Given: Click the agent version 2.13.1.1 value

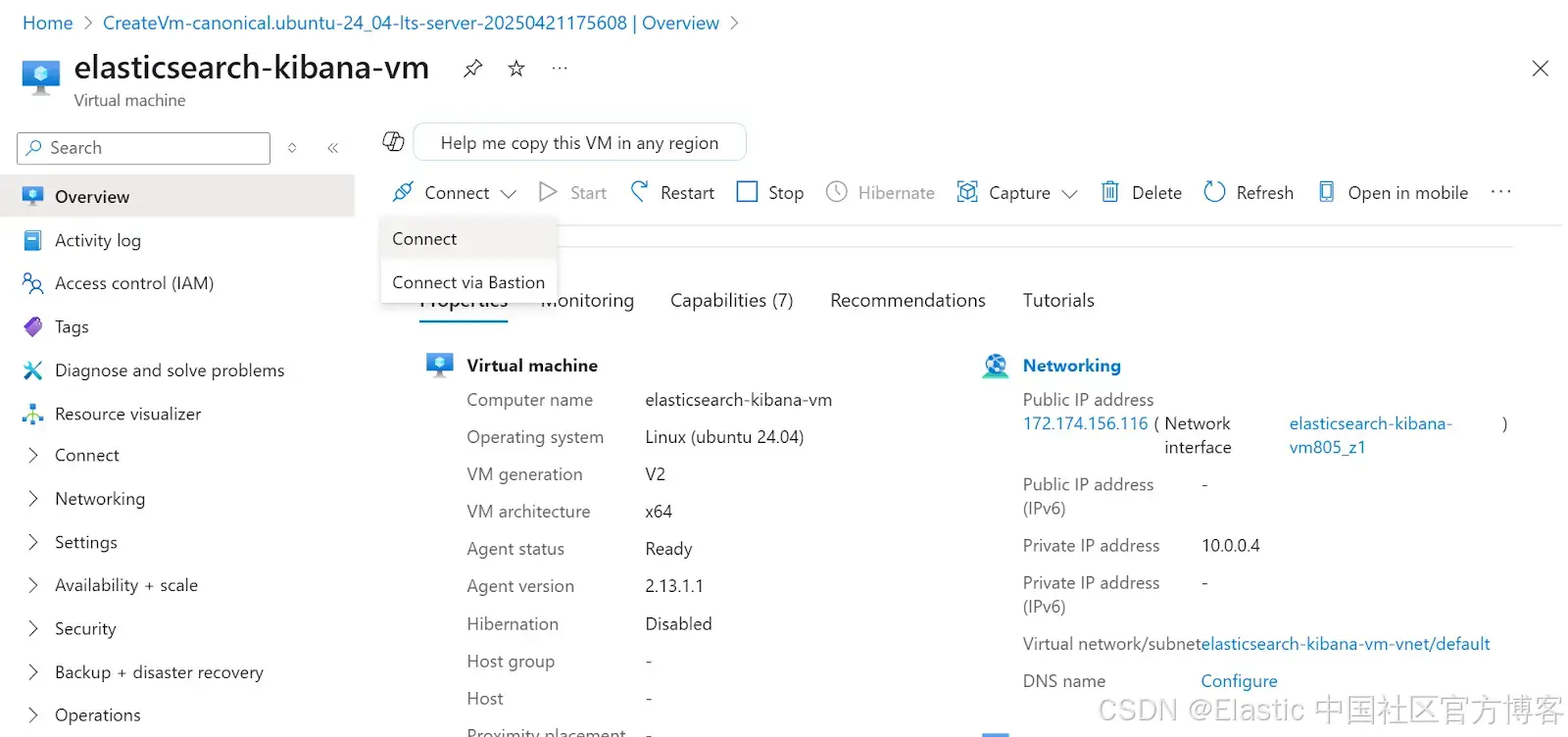Looking at the screenshot, I should click(x=674, y=586).
